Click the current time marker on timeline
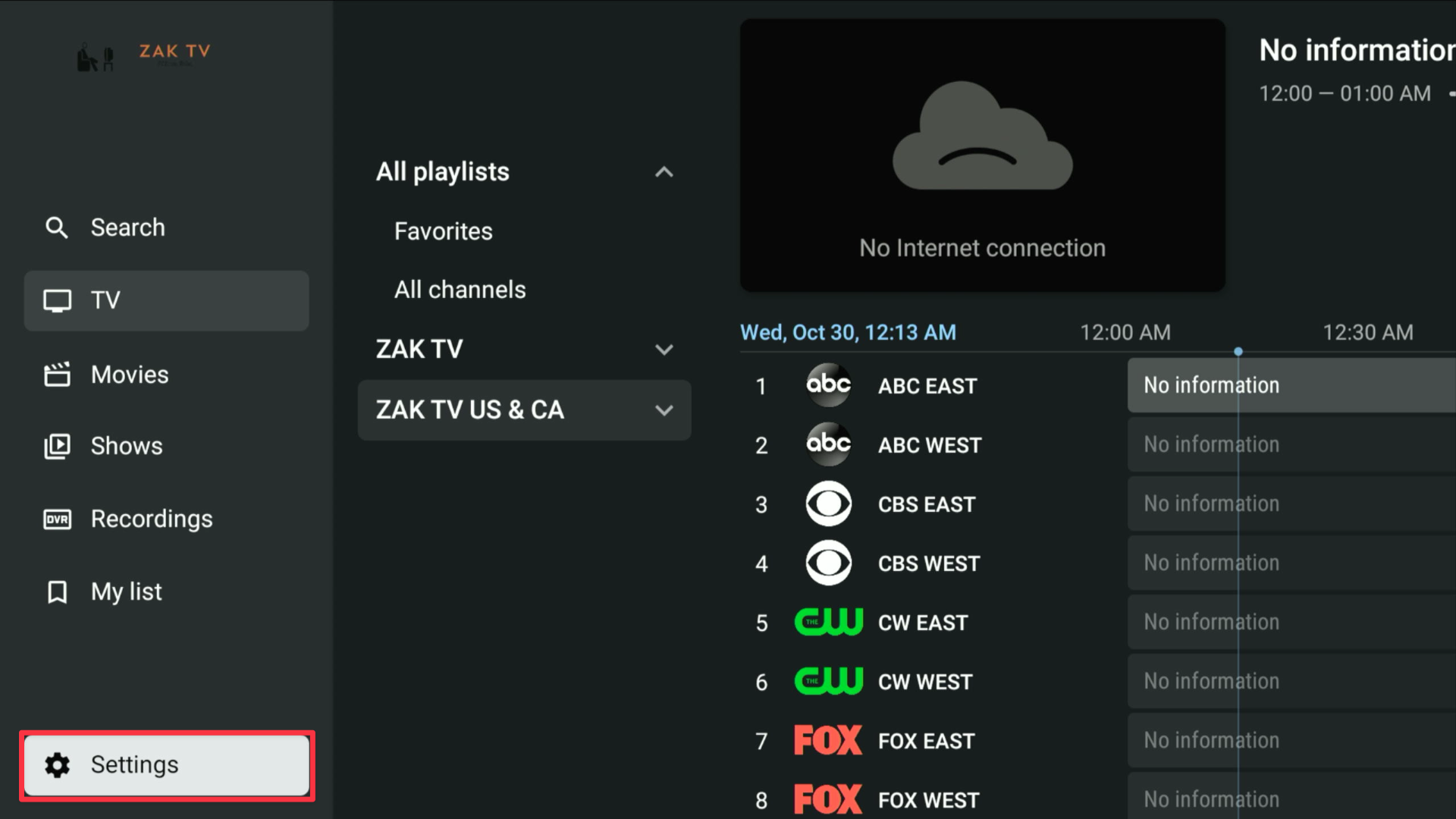This screenshot has width=1456, height=819. point(1238,352)
